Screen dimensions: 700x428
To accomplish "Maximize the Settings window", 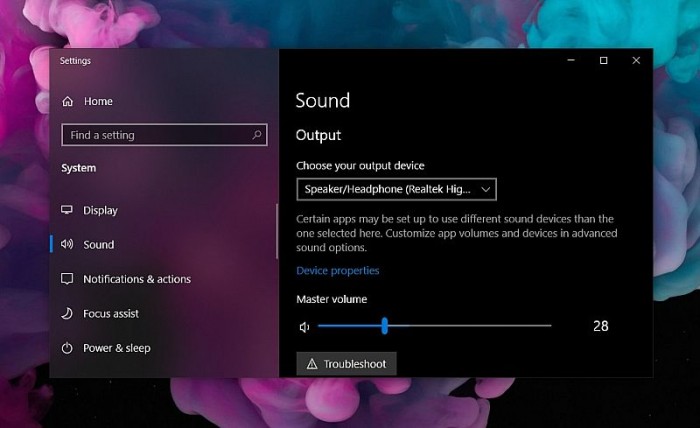I will click(603, 61).
